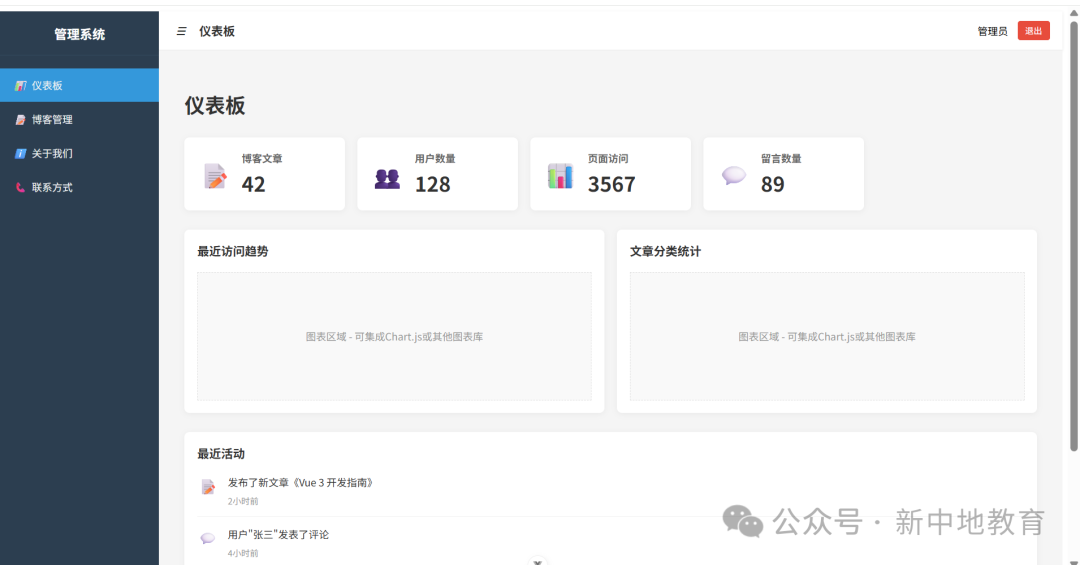This screenshot has width=1080, height=565.
Task: Open 博客管理 in the sidebar menu
Action: tap(79, 120)
